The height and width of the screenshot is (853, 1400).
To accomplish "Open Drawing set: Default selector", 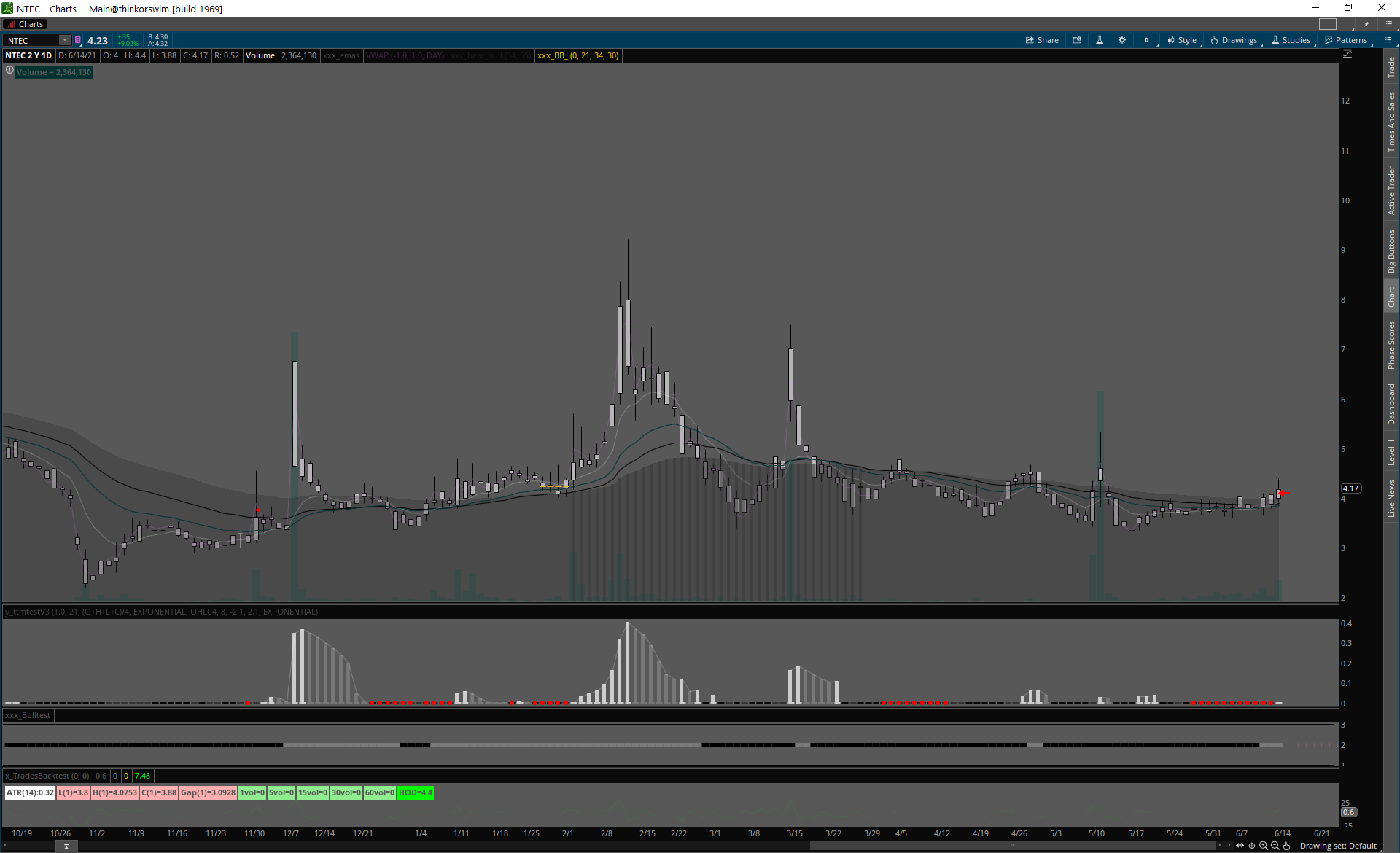I will 1338,846.
